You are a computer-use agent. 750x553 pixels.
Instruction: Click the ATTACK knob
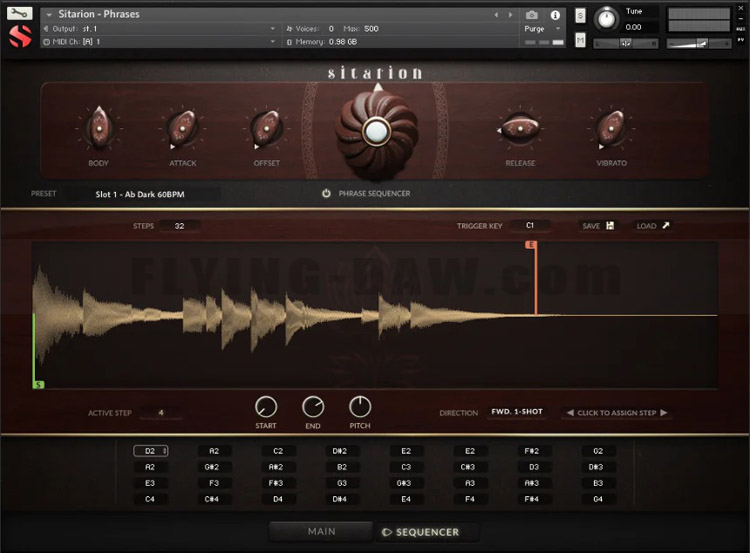[x=182, y=128]
